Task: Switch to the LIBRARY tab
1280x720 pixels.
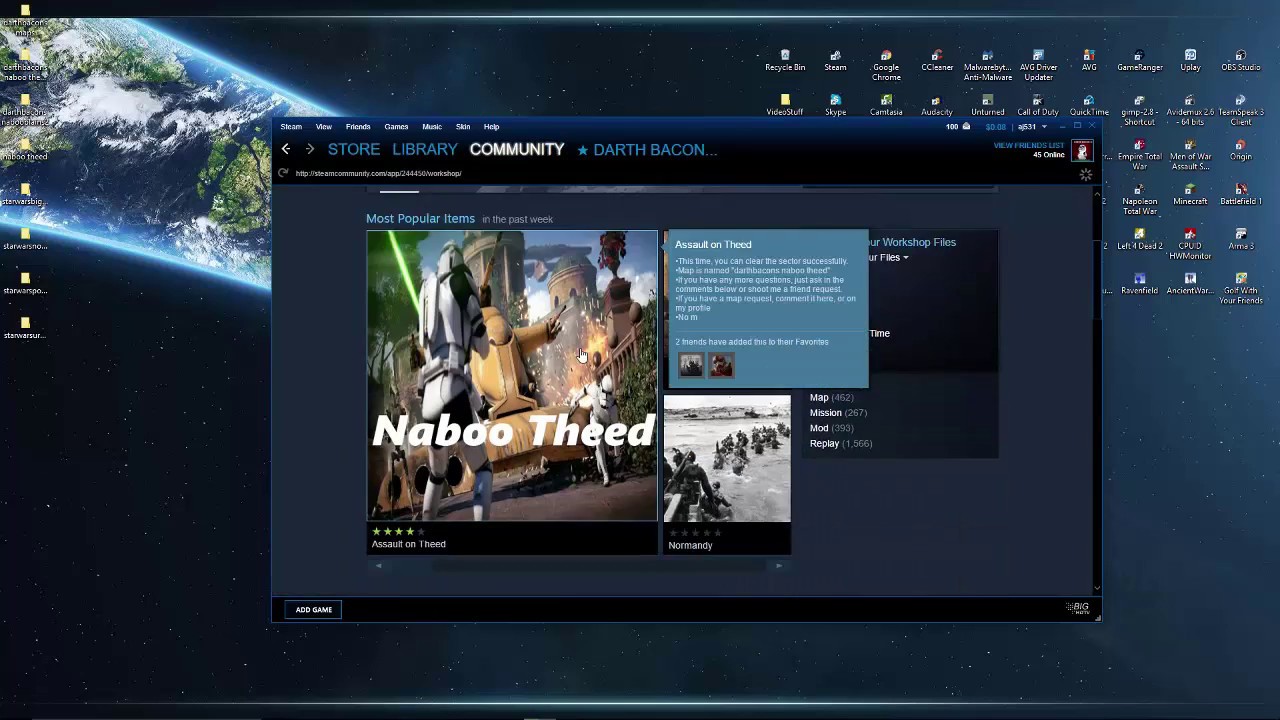Action: [x=425, y=150]
